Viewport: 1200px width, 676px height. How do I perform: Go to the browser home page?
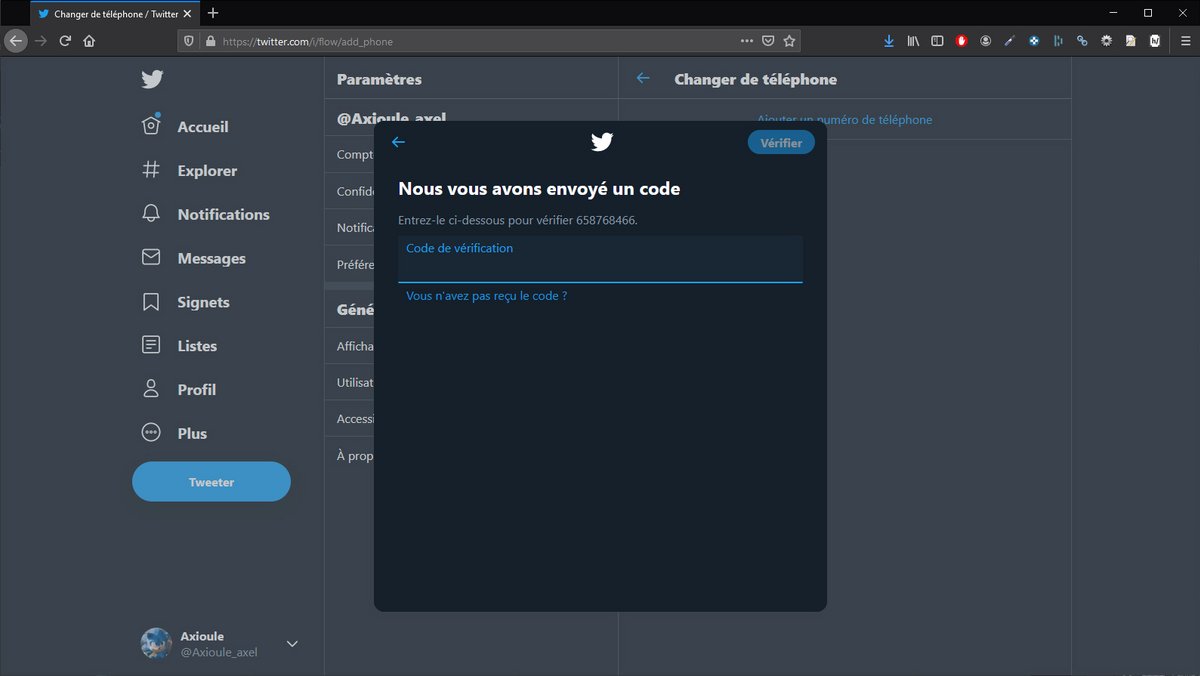89,41
